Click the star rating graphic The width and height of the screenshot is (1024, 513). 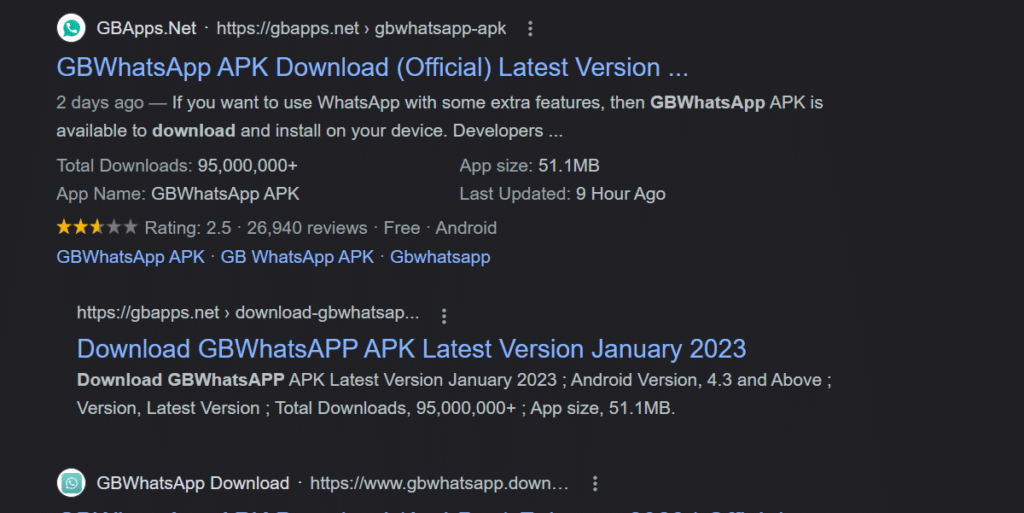tap(97, 227)
